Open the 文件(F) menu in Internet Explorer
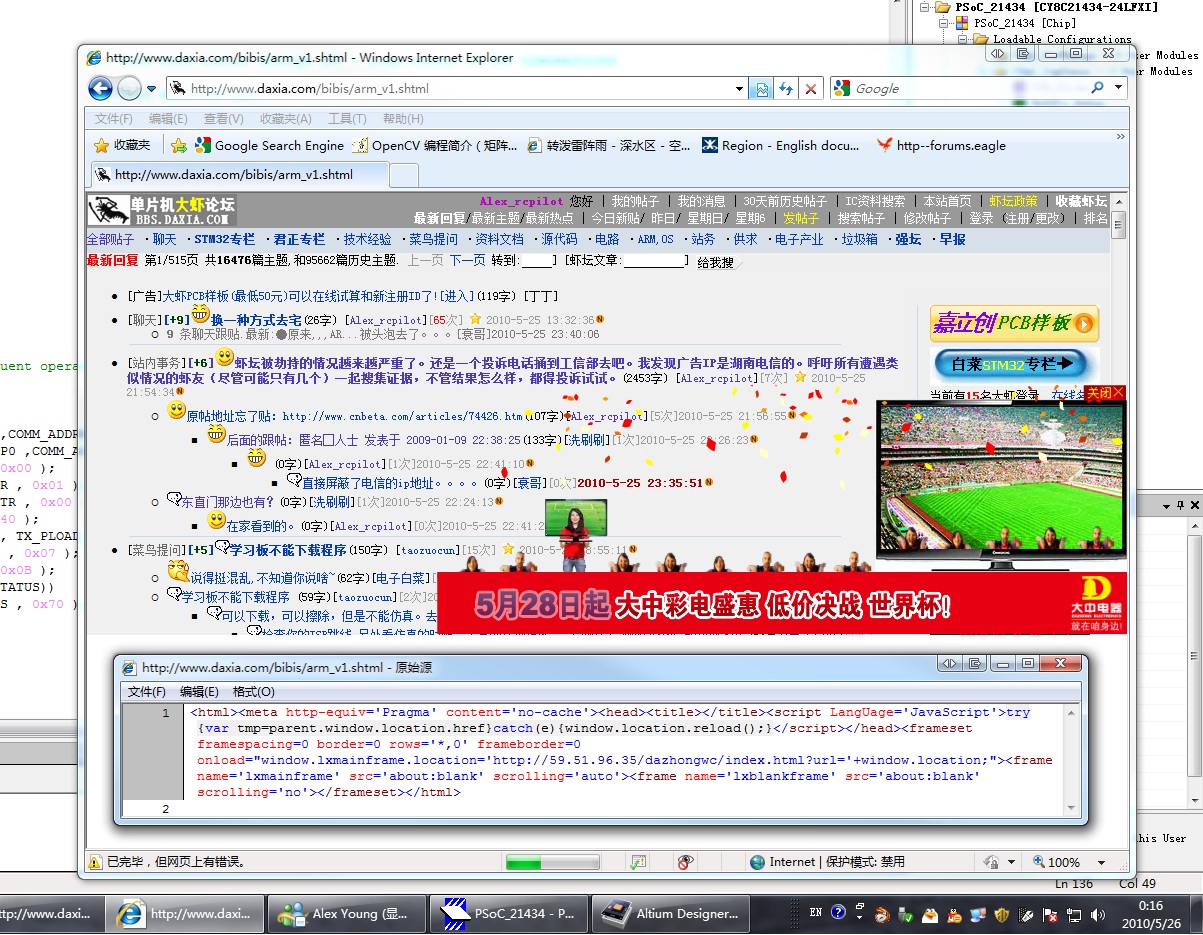Image resolution: width=1203 pixels, height=935 pixels. tap(114, 119)
